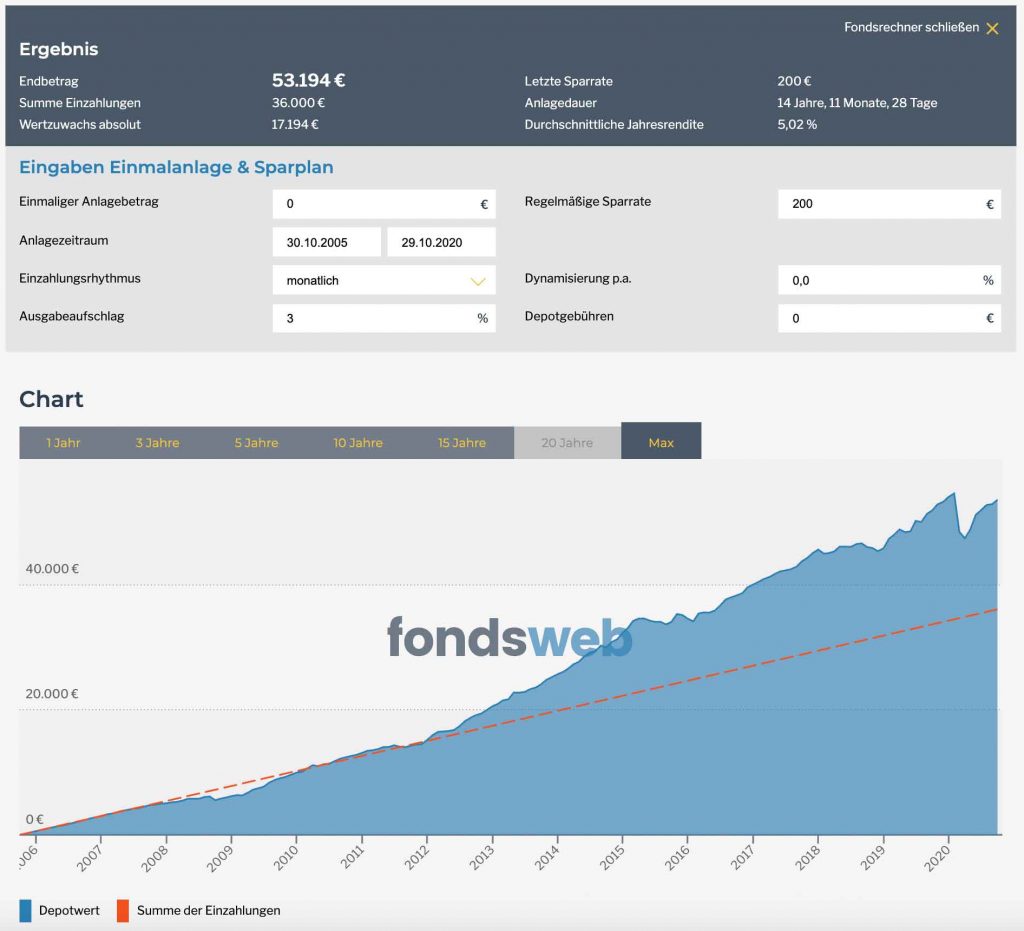
Task: Click the Letzte Sparrate value 200 €
Action: click(794, 81)
